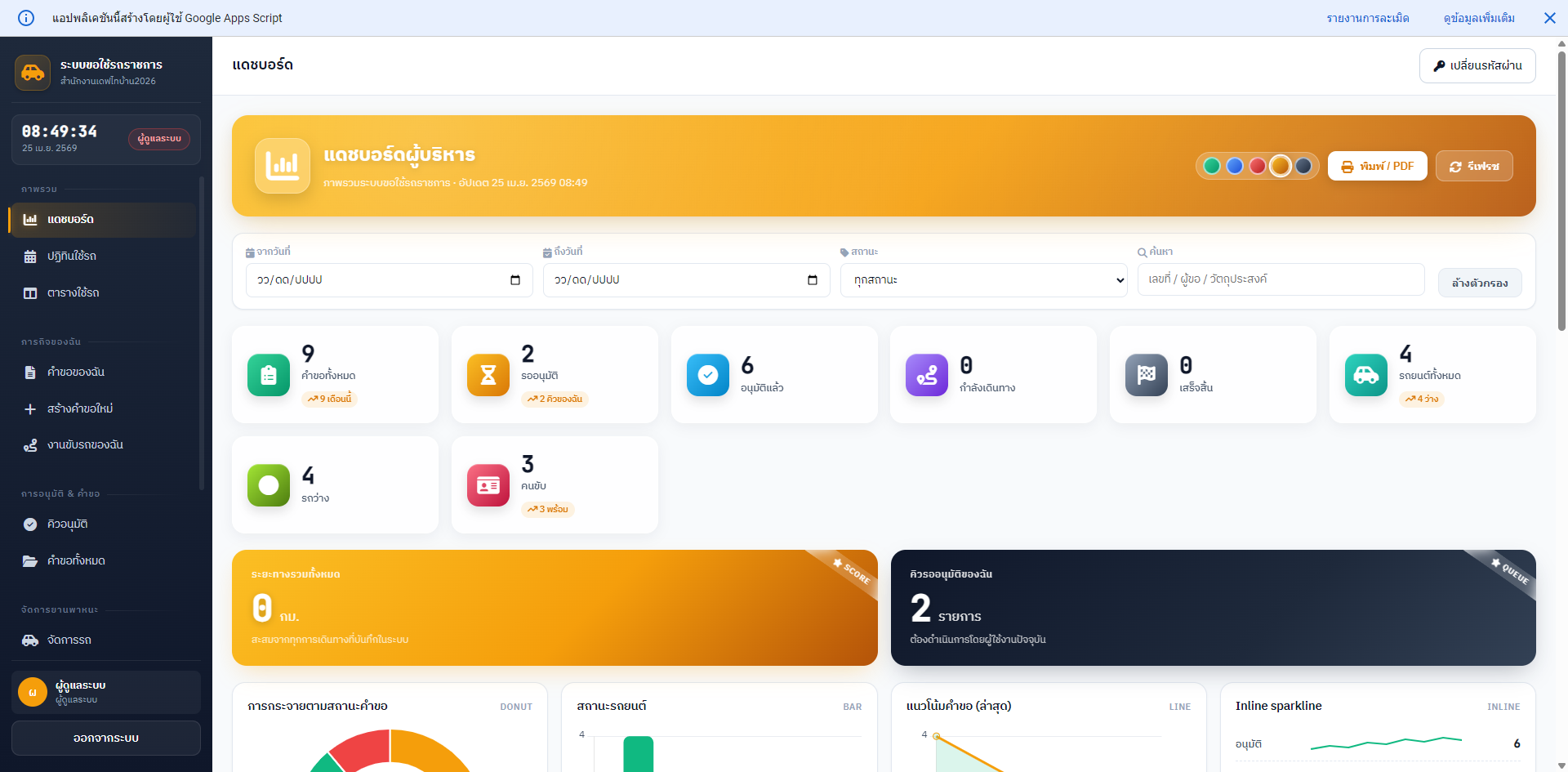Choose the dark slate theme color dot
1568x772 pixels.
click(1303, 166)
